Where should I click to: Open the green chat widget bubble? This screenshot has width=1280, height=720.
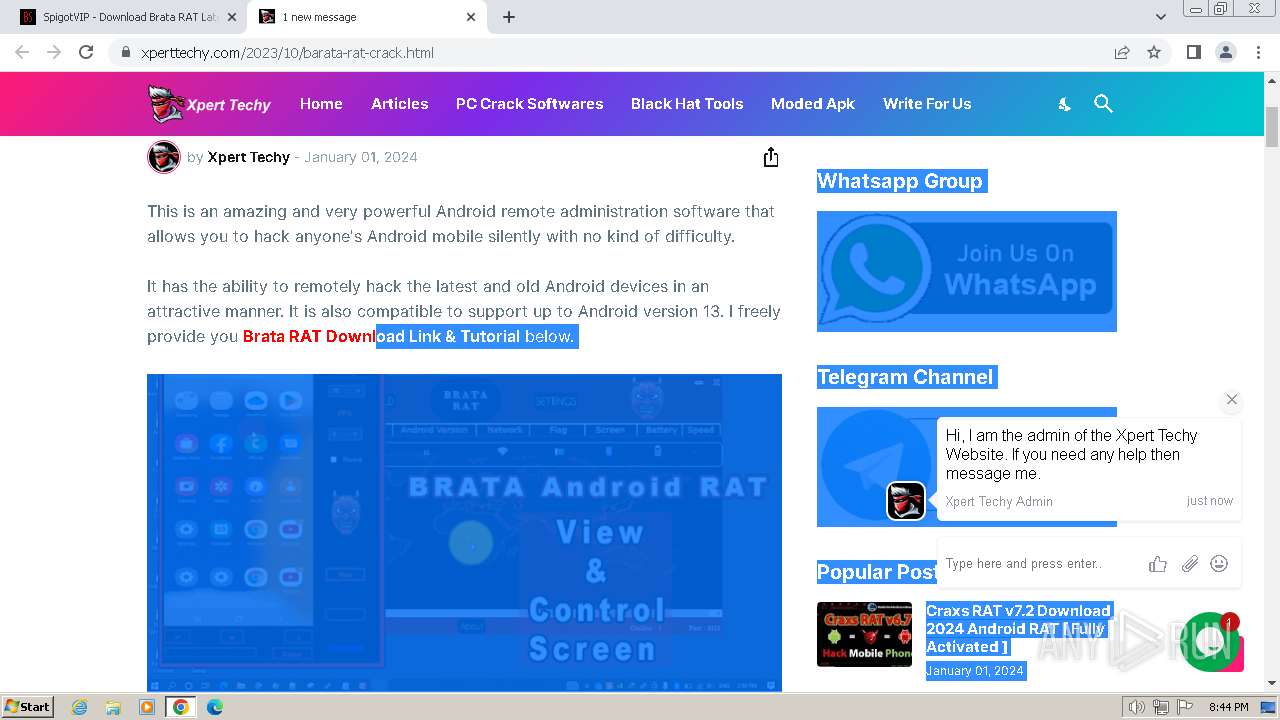[1211, 642]
